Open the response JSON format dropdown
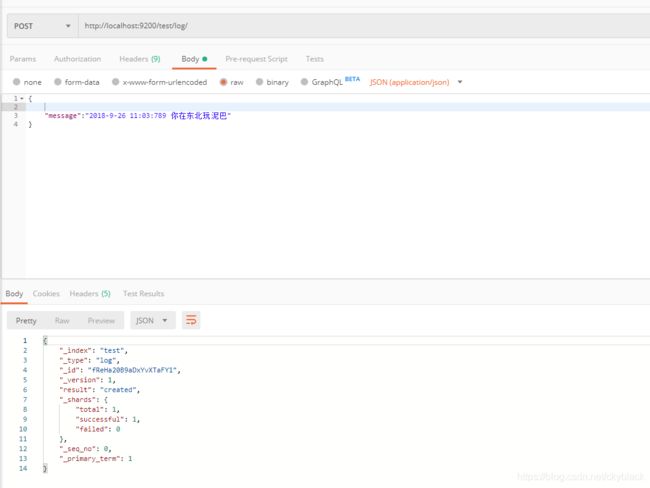Viewport: 650px width, 488px height. click(x=153, y=320)
